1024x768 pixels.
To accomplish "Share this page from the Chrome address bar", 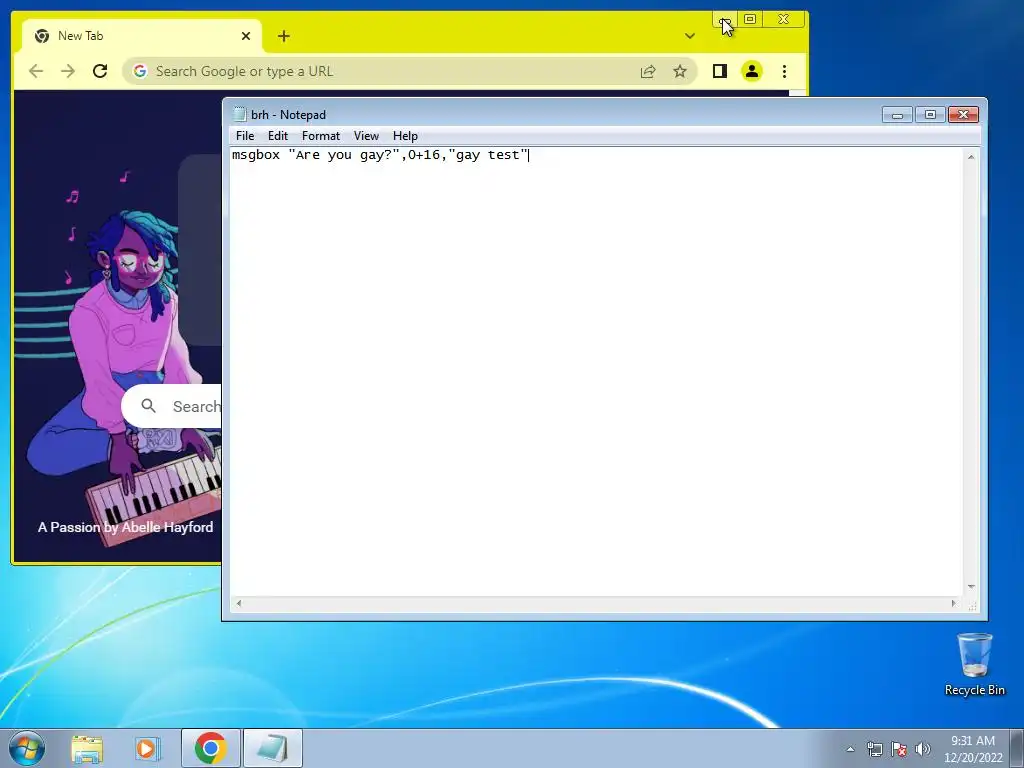I will tap(648, 71).
